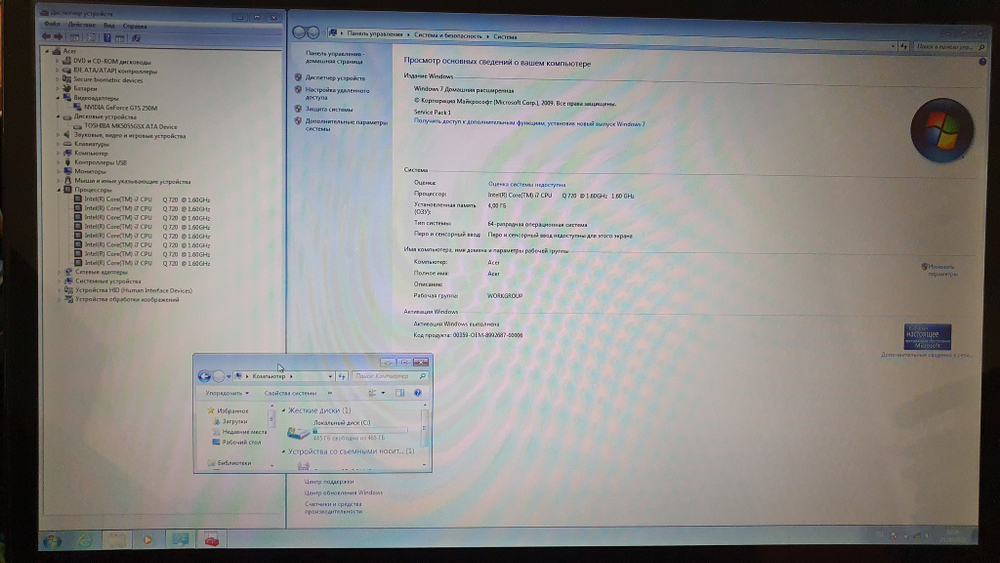
Task: Open the Вид menu in Device Manager
Action: (x=109, y=26)
